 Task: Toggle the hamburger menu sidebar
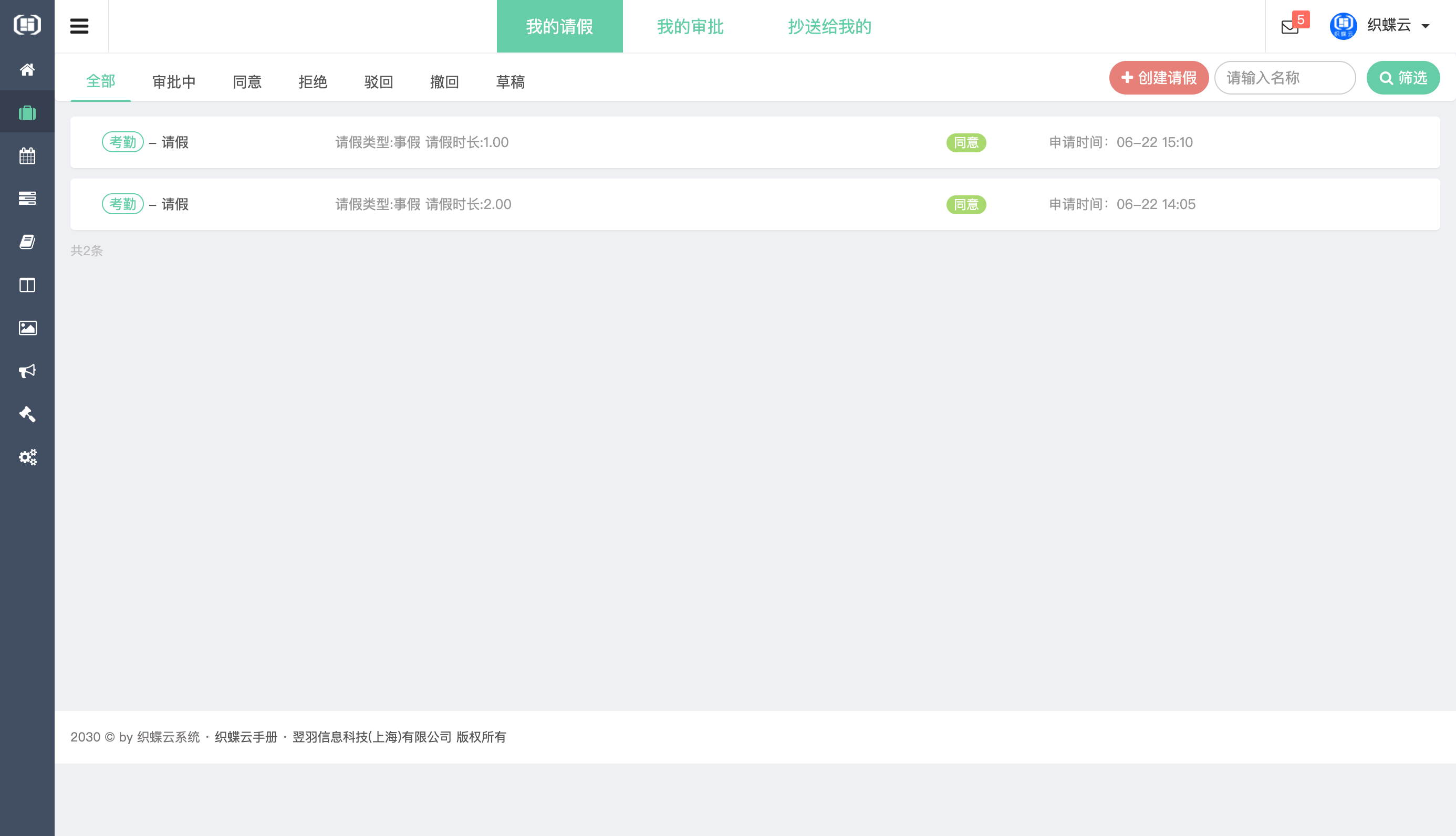click(79, 26)
